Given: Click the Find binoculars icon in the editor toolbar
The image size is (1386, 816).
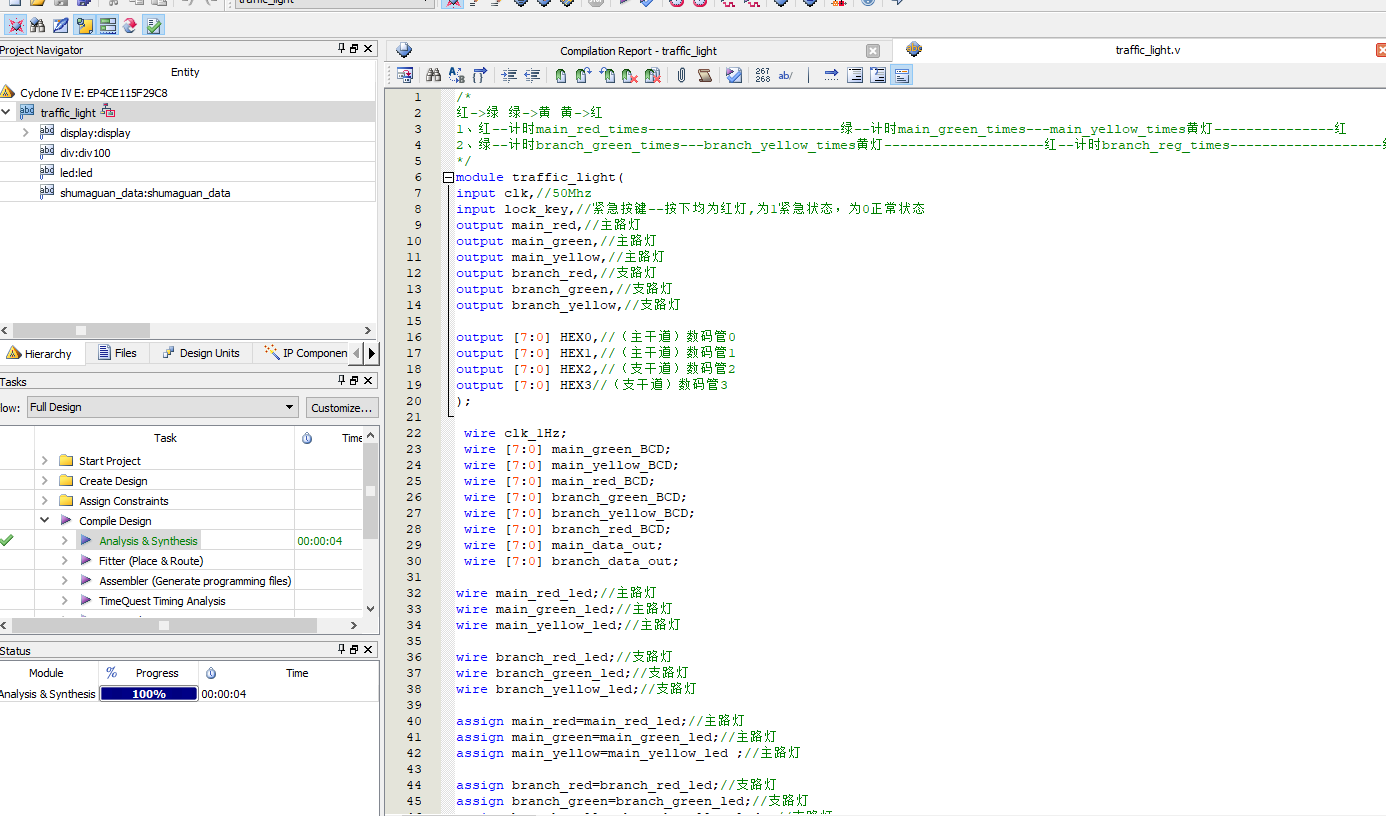Looking at the screenshot, I should pos(433,75).
